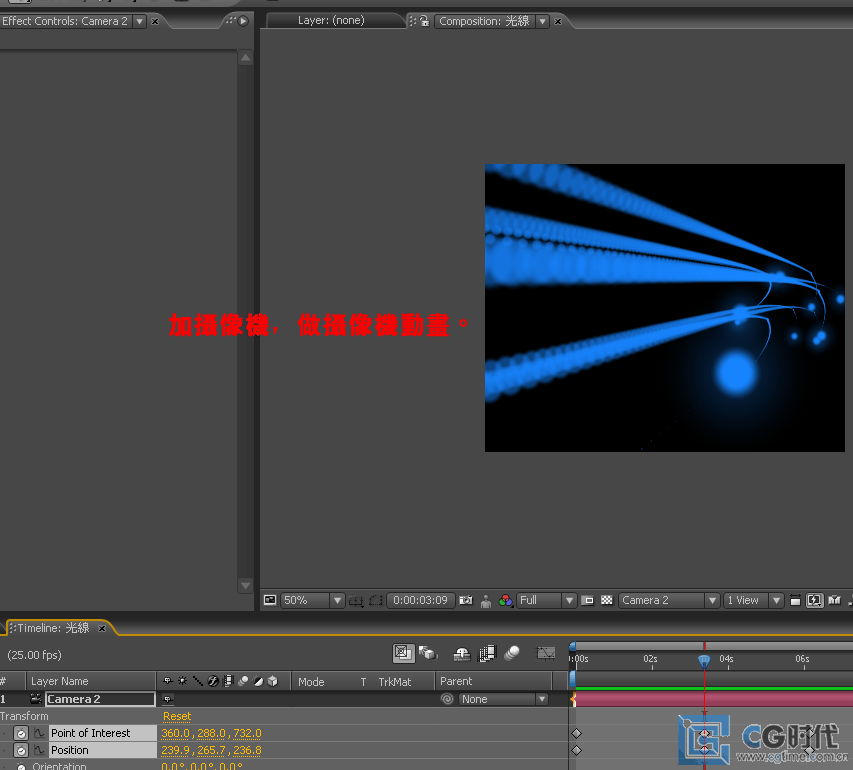Select the Effect Controls: Camera 2 tab

[x=65, y=20]
